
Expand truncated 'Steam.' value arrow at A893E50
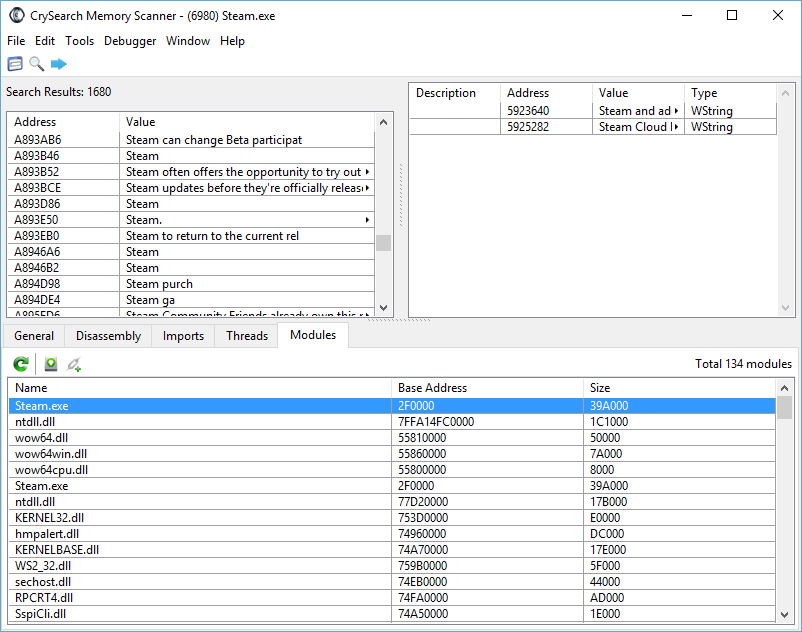(367, 220)
